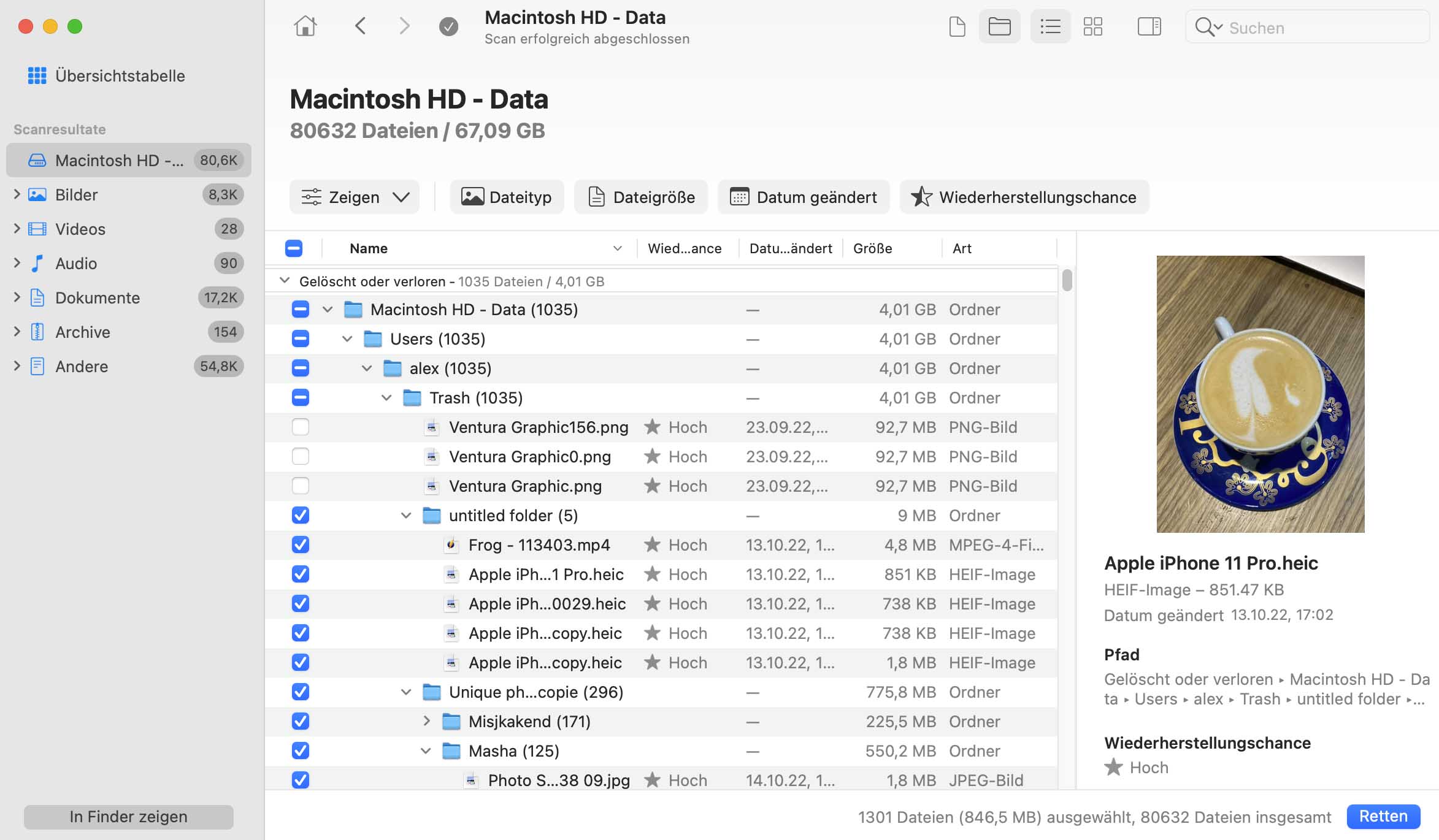Collapse the alex (1035) folder
1439x840 pixels.
(x=367, y=368)
